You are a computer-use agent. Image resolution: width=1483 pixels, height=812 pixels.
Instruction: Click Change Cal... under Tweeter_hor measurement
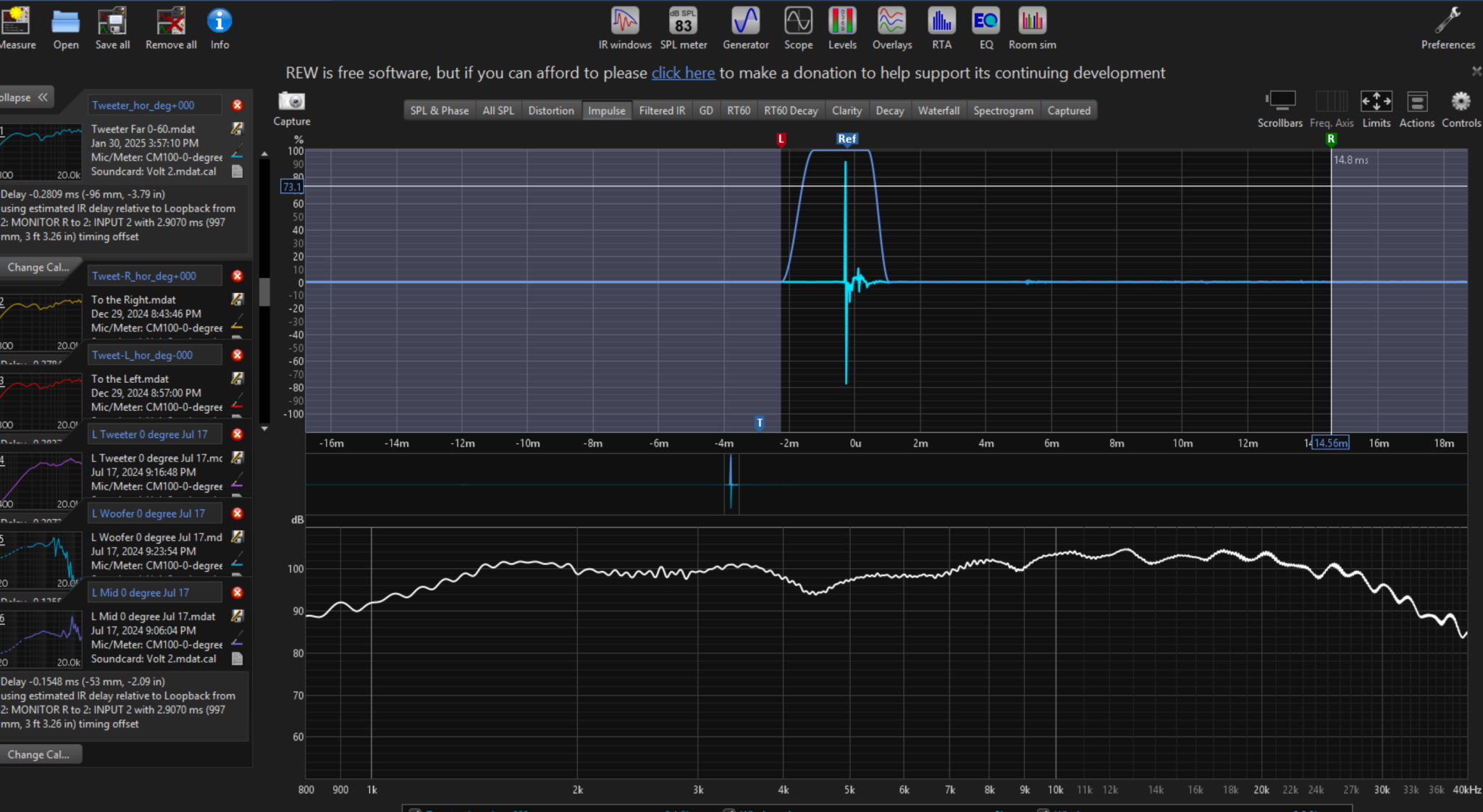point(39,267)
